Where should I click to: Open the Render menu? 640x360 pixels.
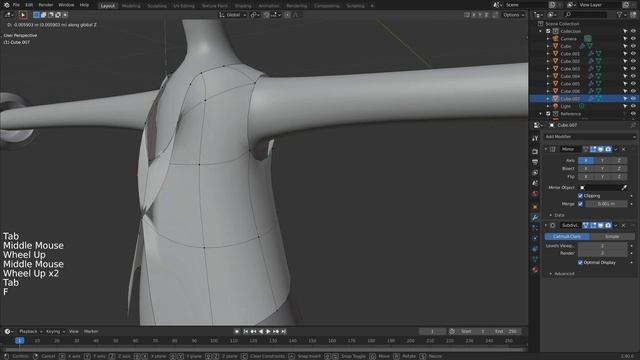(x=45, y=5)
